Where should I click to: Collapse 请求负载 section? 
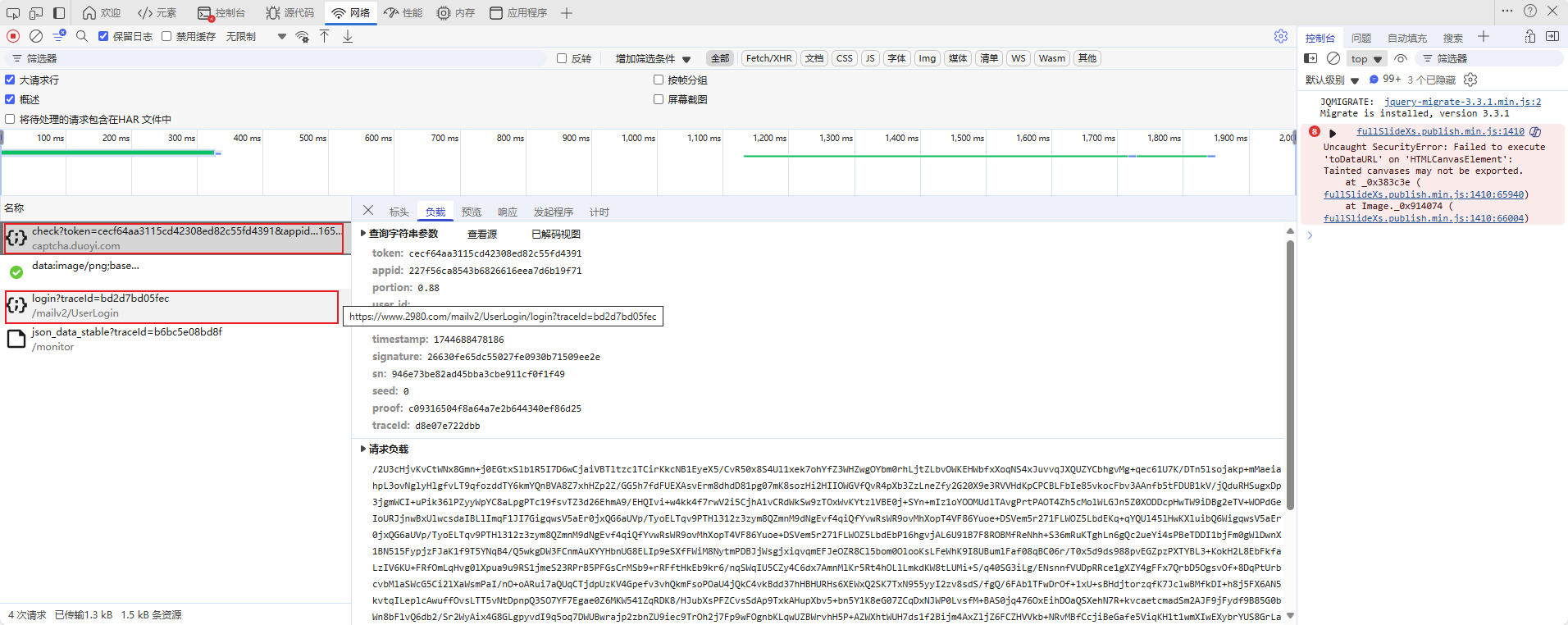(363, 449)
